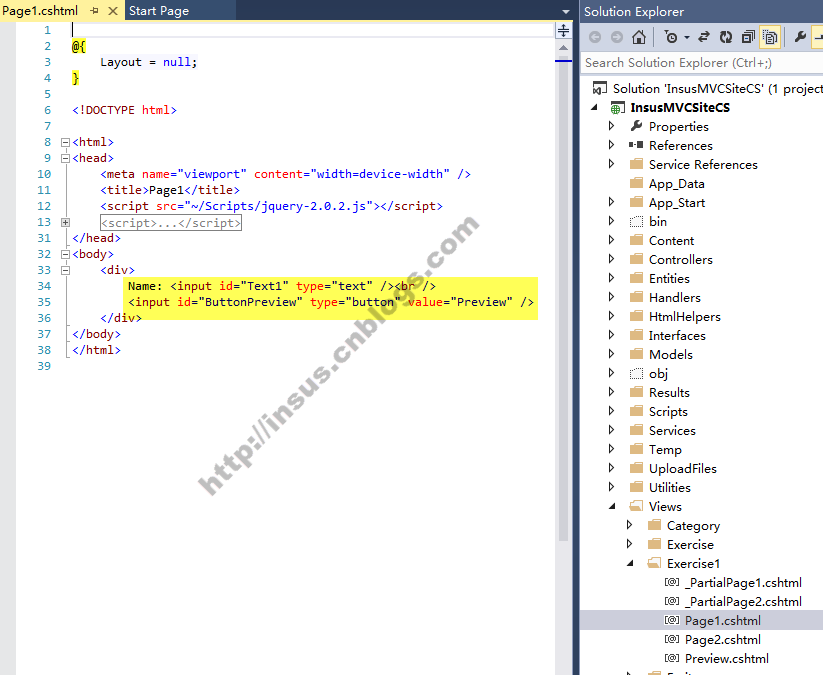The width and height of the screenshot is (823, 675).
Task: Click the dotted obj folder icon
Action: (636, 373)
